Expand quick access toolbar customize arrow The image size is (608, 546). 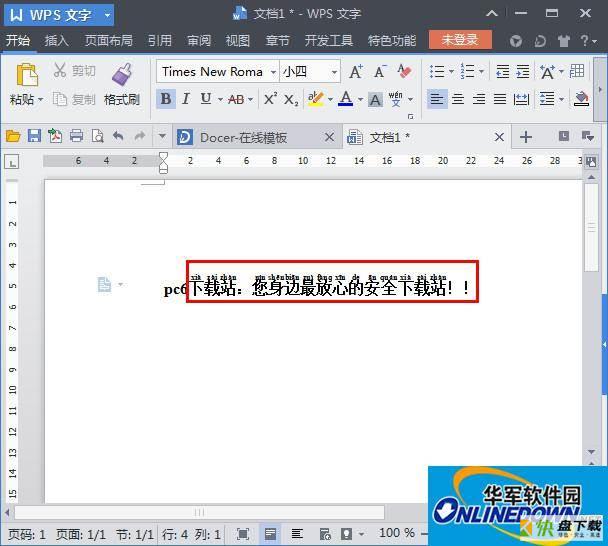point(162,136)
